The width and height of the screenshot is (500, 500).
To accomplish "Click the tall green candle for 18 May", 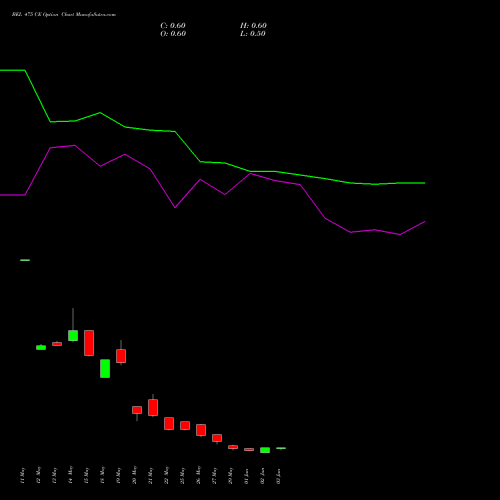I will (105, 368).
